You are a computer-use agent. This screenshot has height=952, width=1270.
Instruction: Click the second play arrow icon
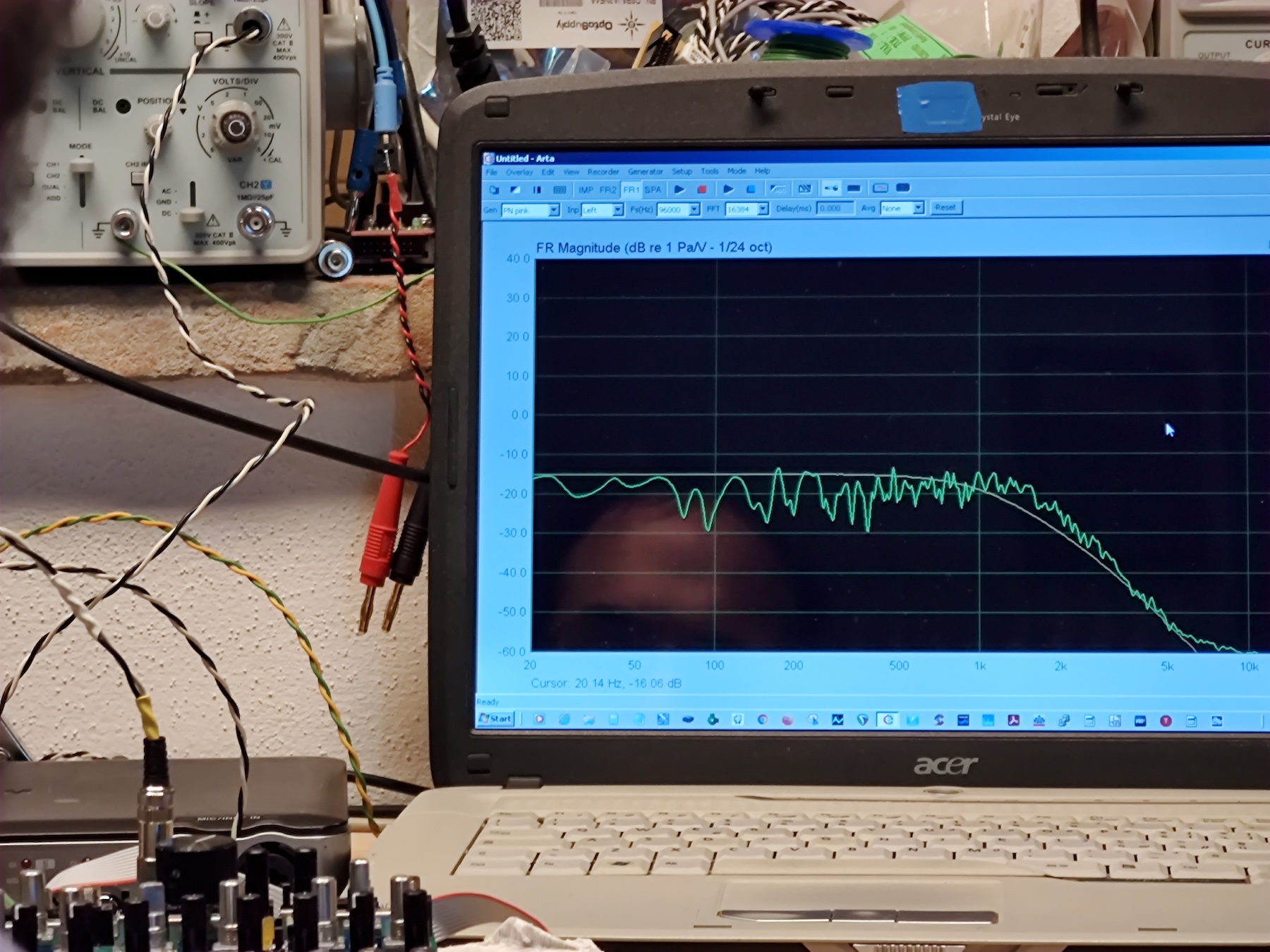point(728,189)
